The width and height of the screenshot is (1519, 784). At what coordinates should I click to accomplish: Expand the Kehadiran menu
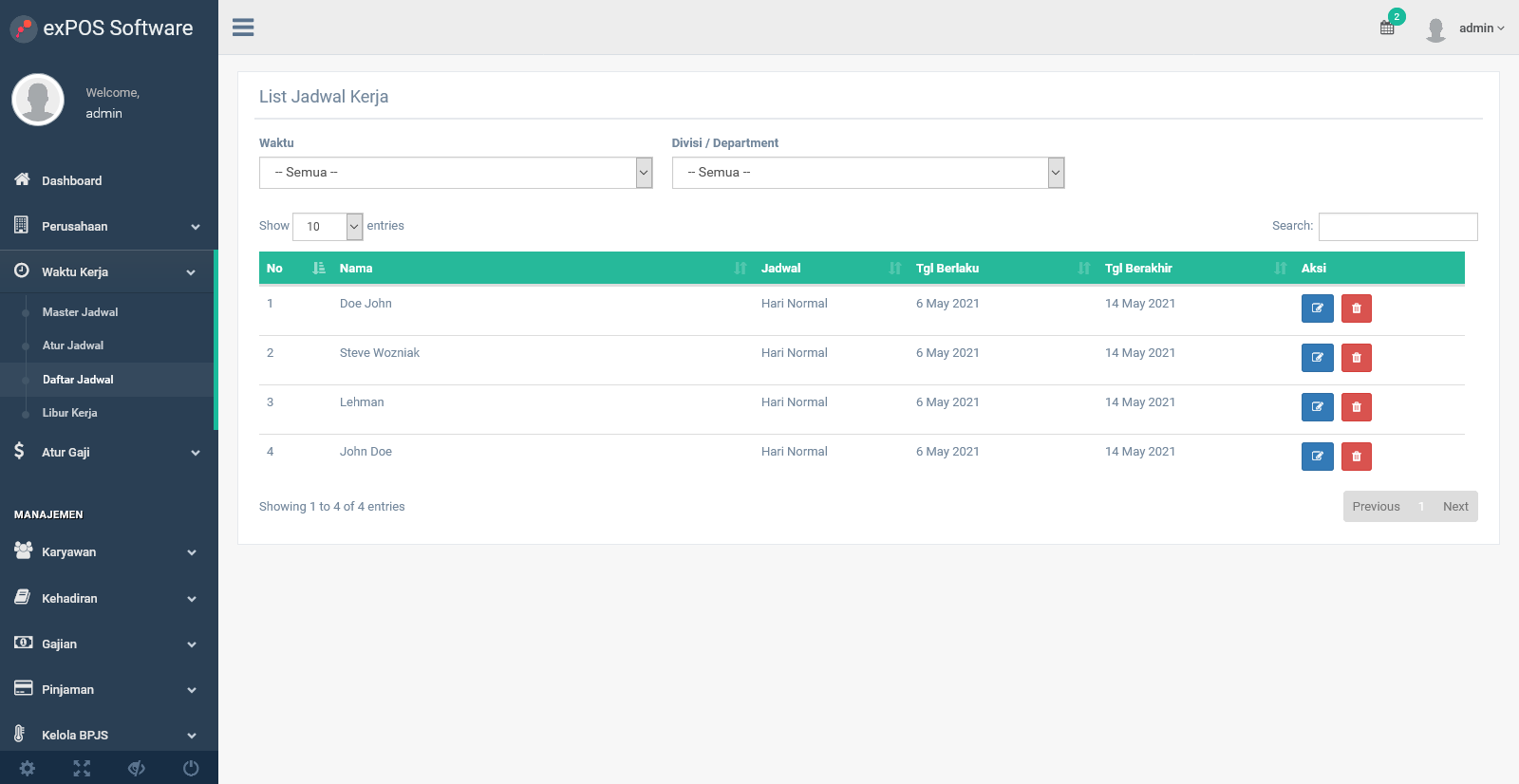[107, 598]
